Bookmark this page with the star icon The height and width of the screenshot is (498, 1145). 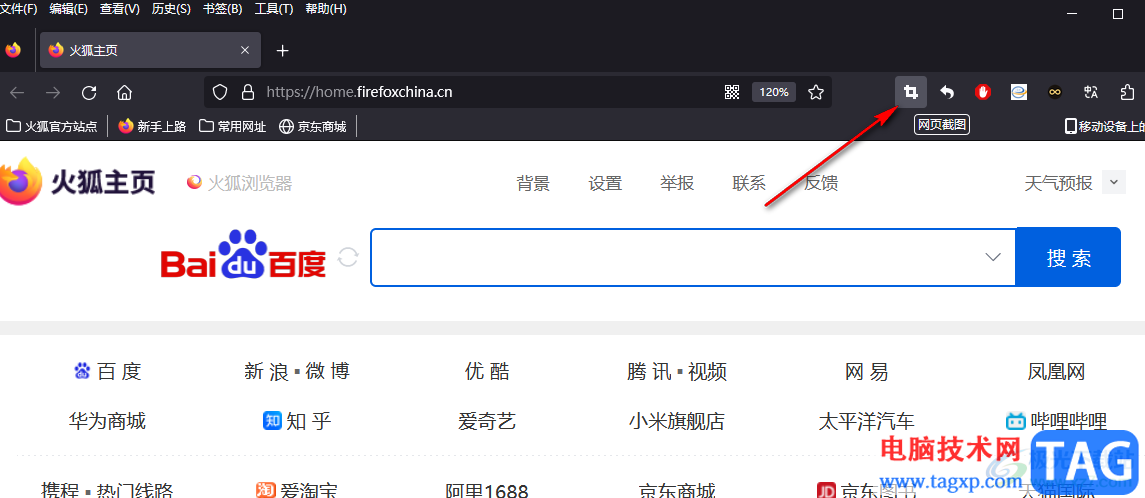[x=816, y=92]
